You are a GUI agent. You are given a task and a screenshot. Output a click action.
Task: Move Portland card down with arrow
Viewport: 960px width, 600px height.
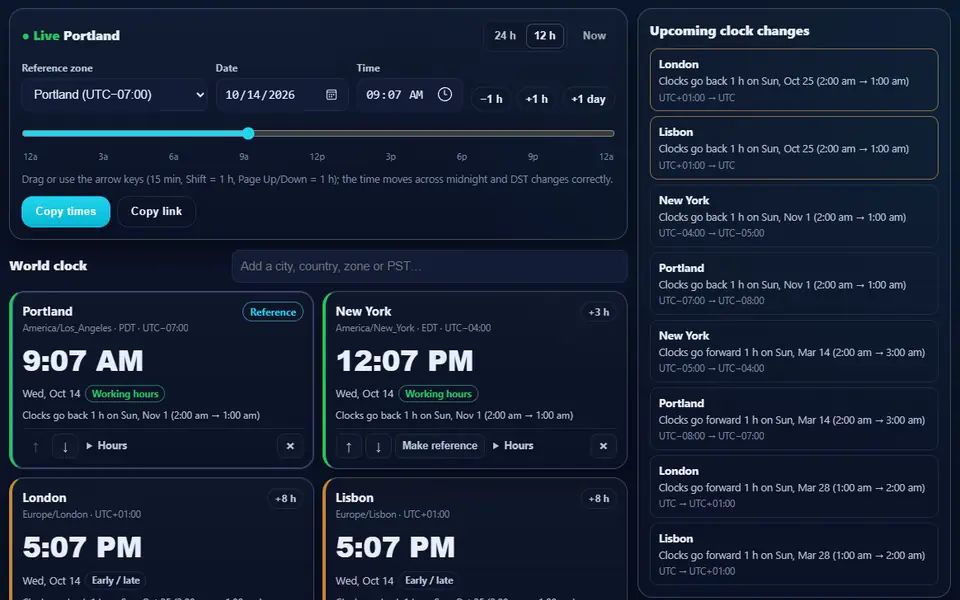point(65,446)
